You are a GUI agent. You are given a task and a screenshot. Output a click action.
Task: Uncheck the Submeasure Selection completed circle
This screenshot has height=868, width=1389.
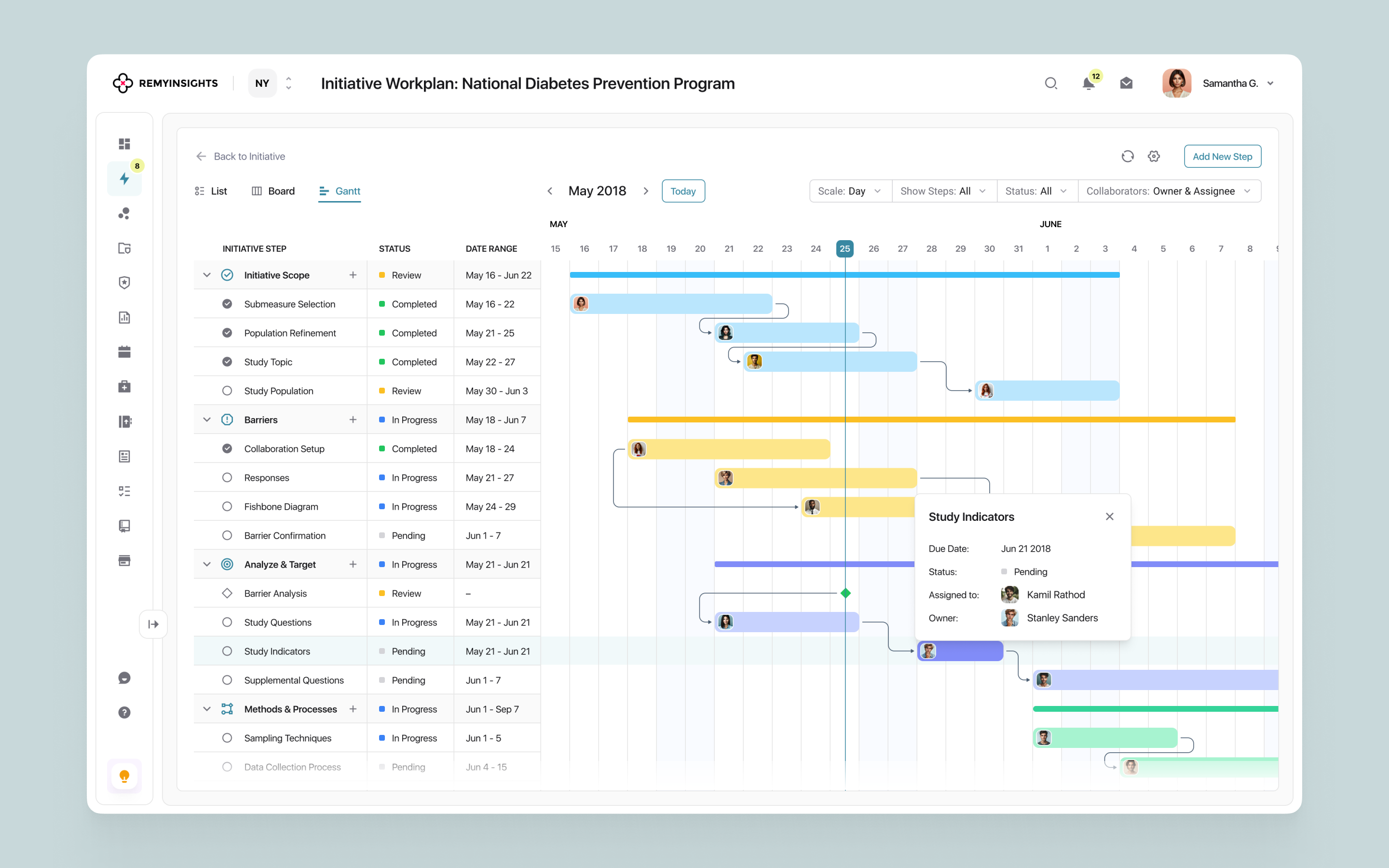point(227,304)
